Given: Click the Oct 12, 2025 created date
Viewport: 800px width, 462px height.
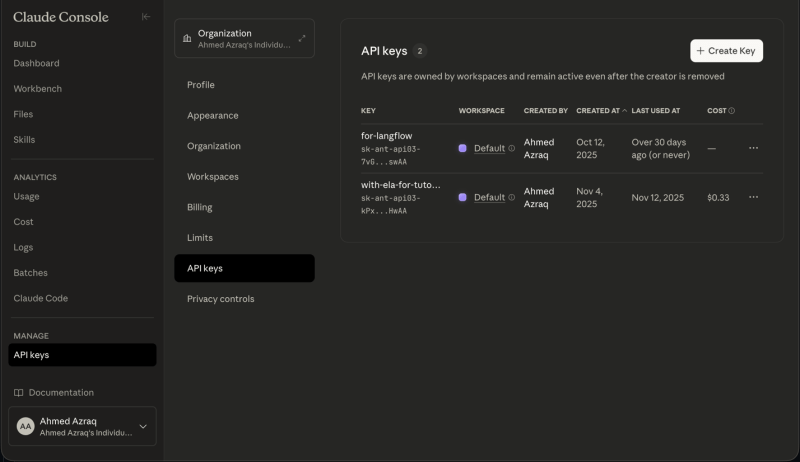Looking at the screenshot, I should (x=590, y=148).
